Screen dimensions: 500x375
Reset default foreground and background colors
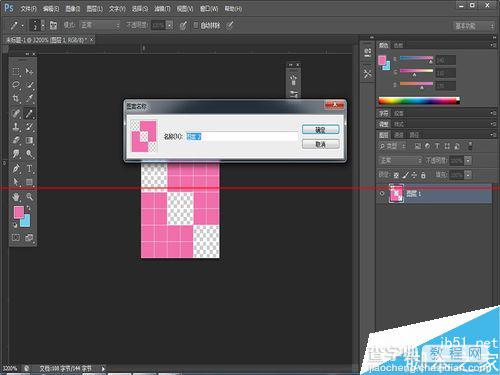(15, 225)
